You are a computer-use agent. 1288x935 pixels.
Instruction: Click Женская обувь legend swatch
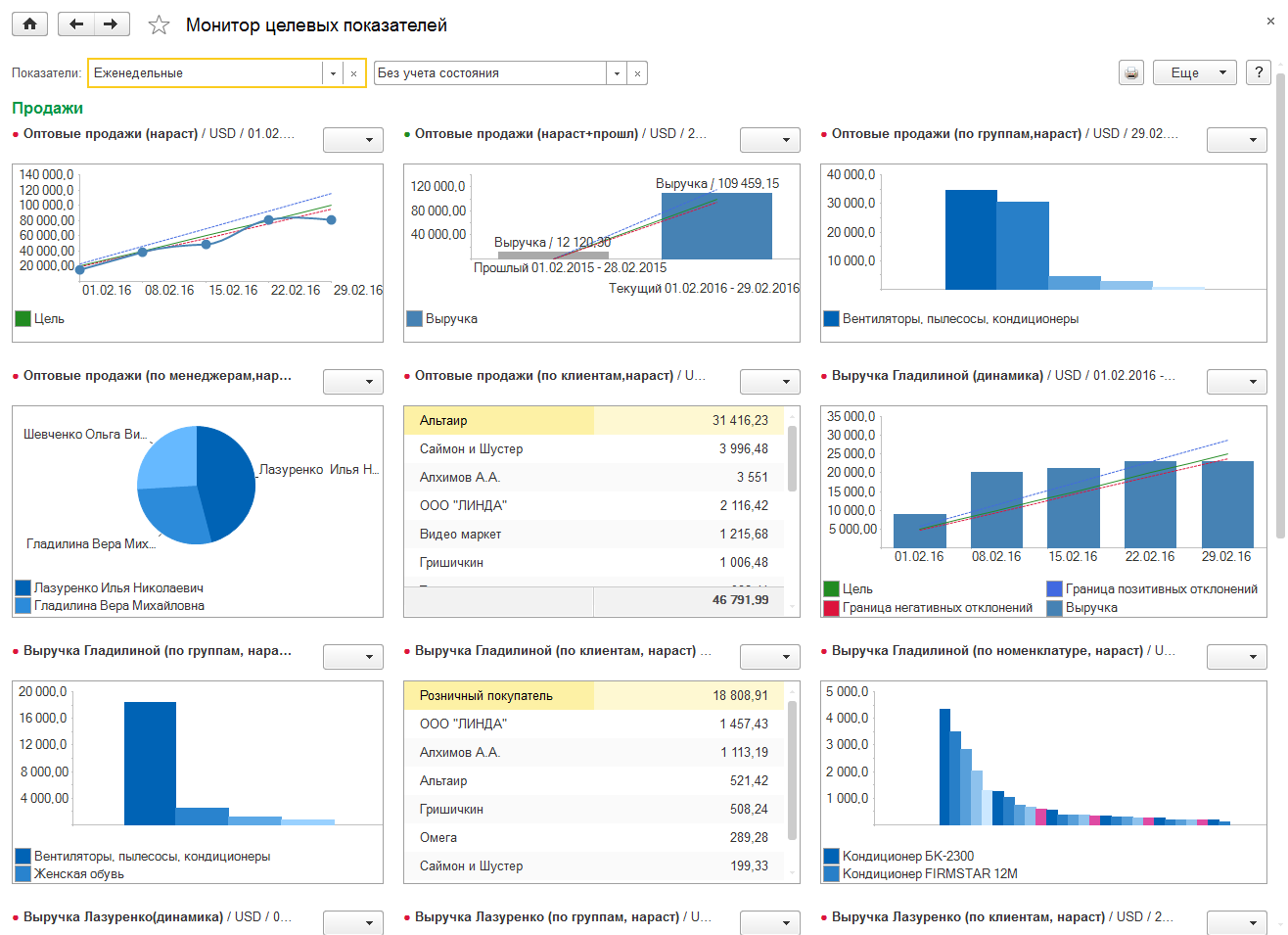click(23, 873)
